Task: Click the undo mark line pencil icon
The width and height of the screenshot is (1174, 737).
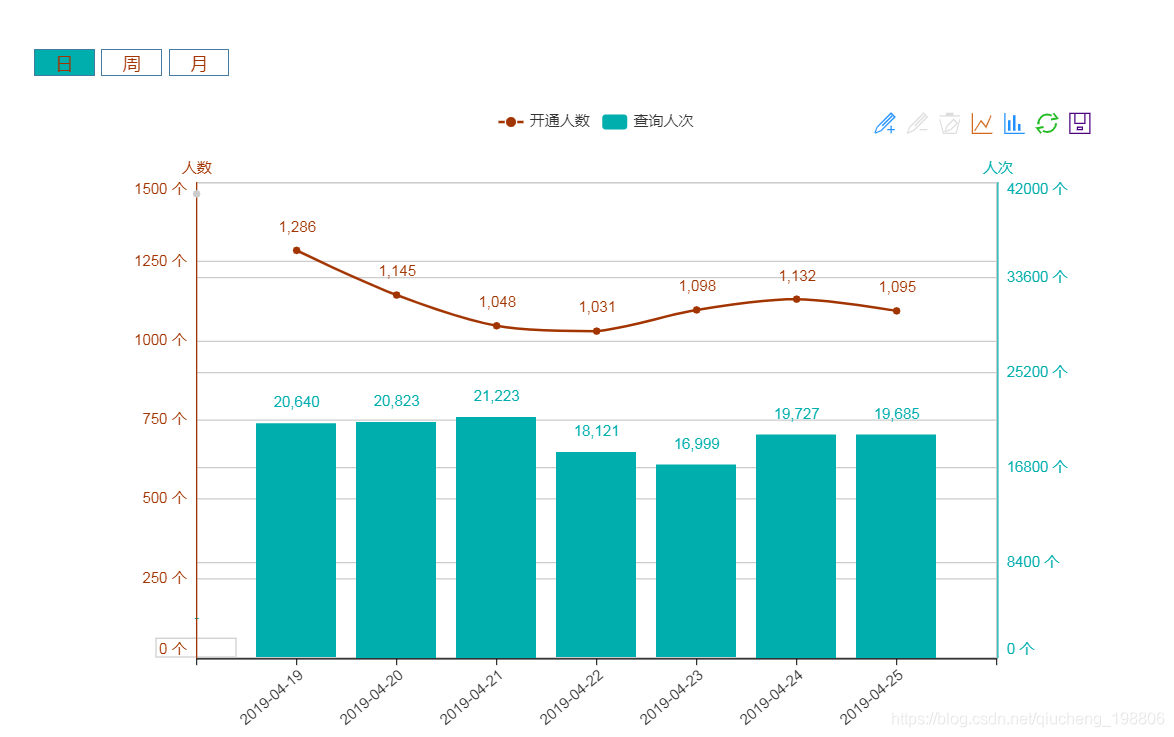Action: pyautogui.click(x=917, y=123)
